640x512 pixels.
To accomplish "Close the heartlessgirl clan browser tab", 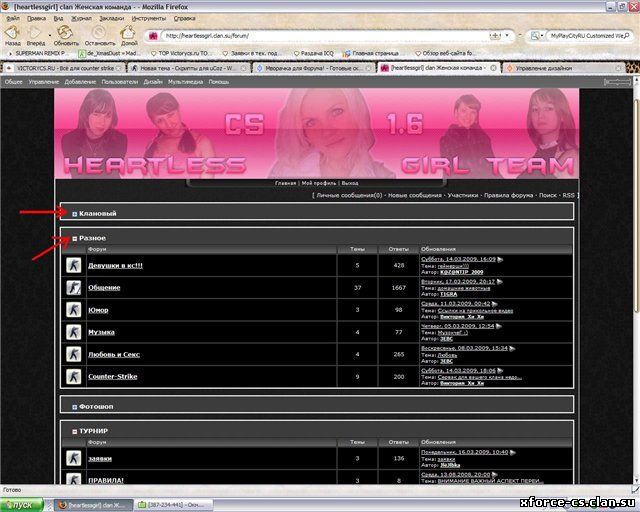I will (x=493, y=68).
